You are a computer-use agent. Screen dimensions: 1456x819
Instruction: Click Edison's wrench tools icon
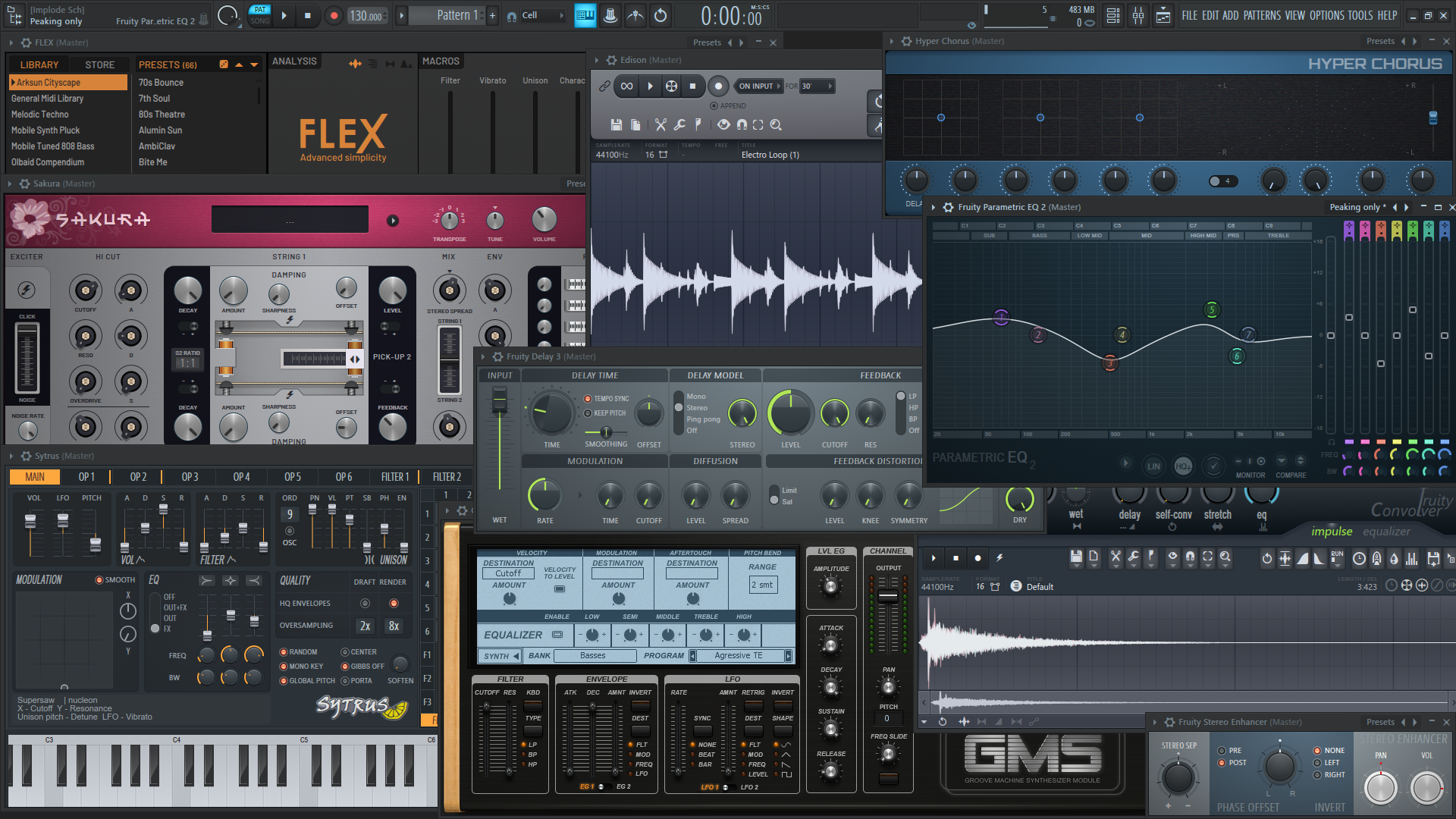(x=679, y=124)
